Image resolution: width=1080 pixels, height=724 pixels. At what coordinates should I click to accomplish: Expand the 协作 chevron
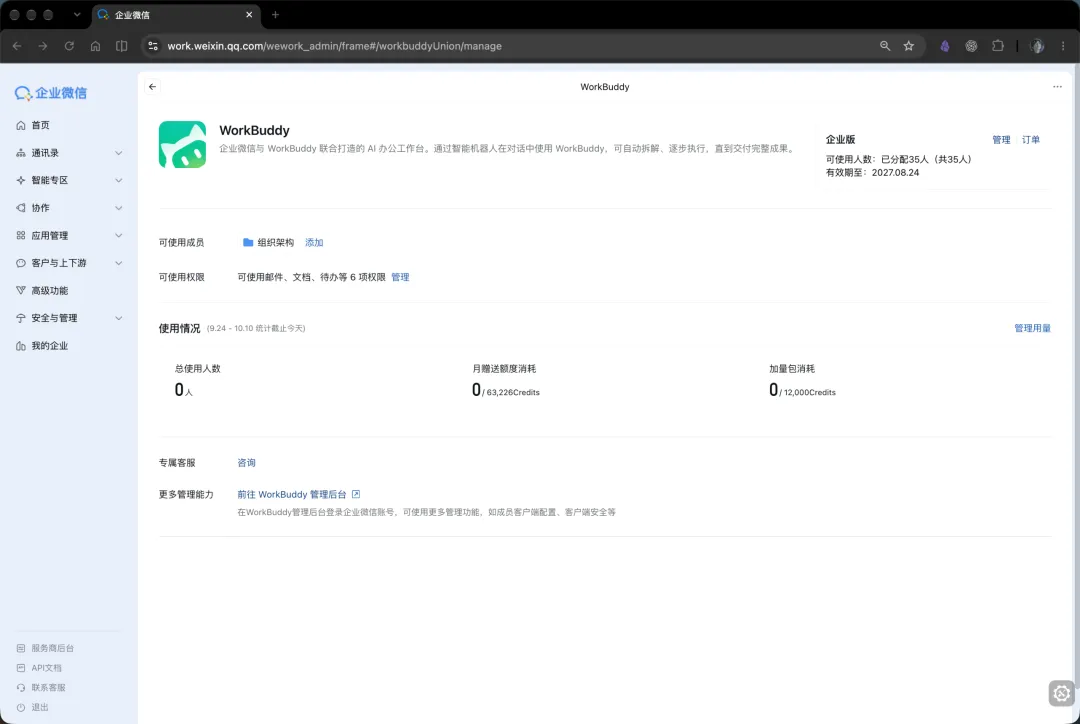pyautogui.click(x=118, y=208)
